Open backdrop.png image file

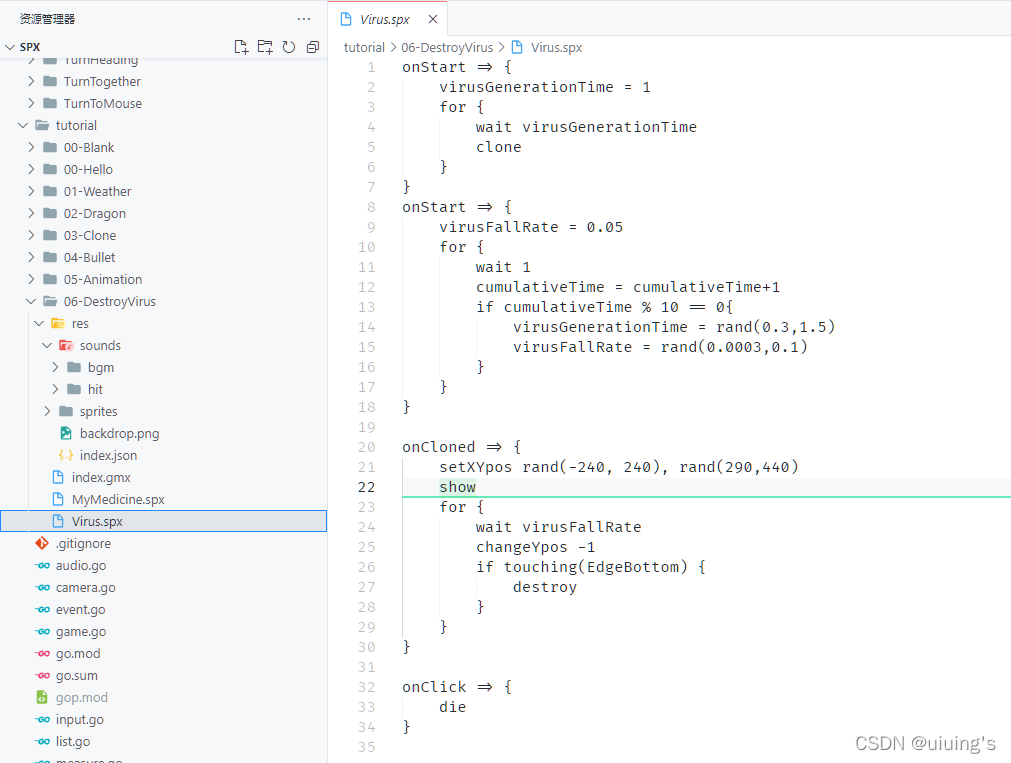119,433
